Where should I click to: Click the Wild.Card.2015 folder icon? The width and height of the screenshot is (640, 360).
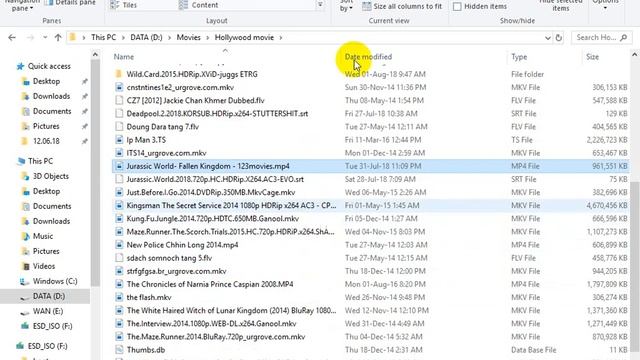[119, 74]
